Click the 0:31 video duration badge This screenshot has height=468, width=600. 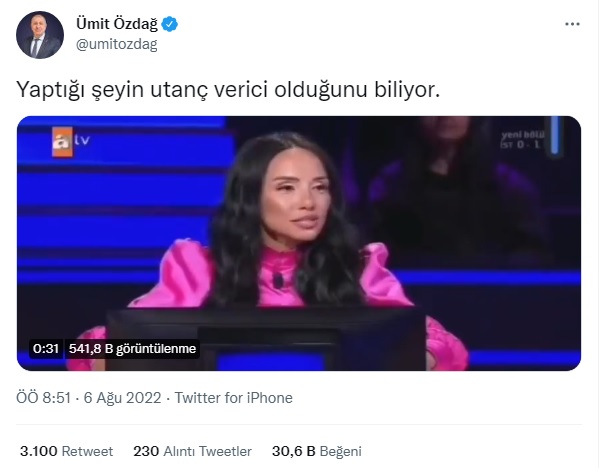[x=46, y=349]
